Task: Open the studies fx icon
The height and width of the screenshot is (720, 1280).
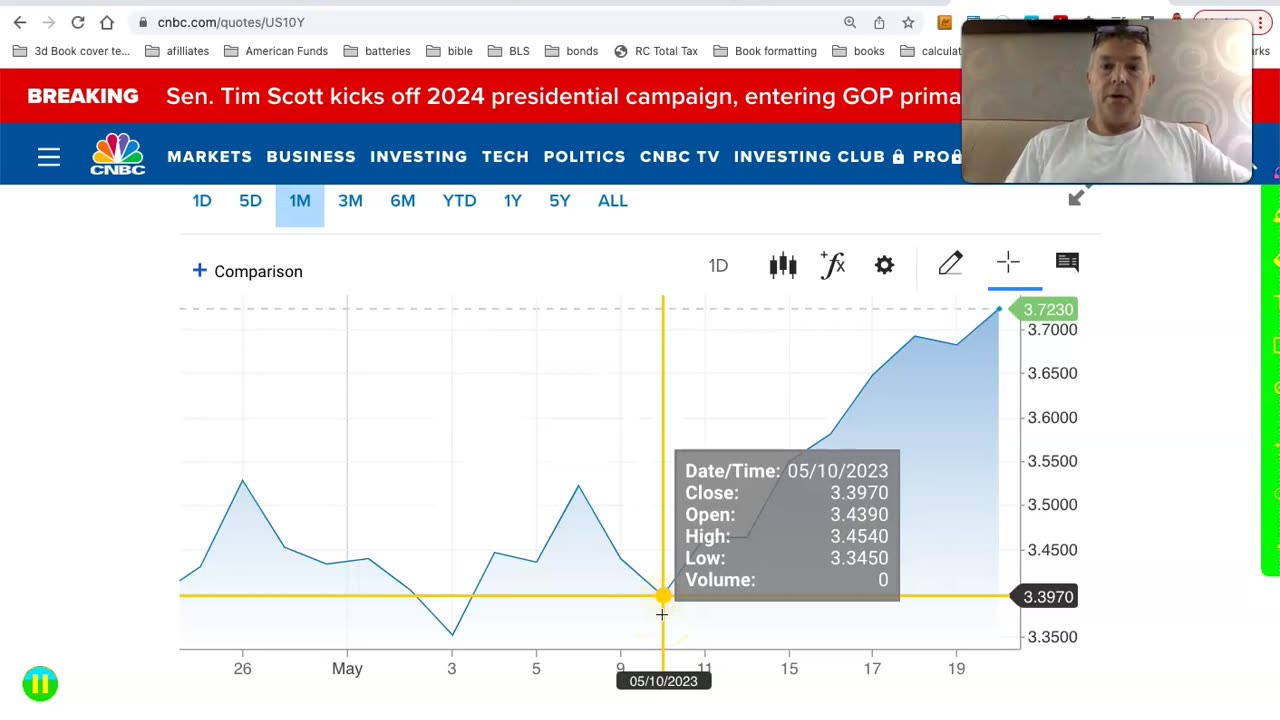Action: pos(833,265)
